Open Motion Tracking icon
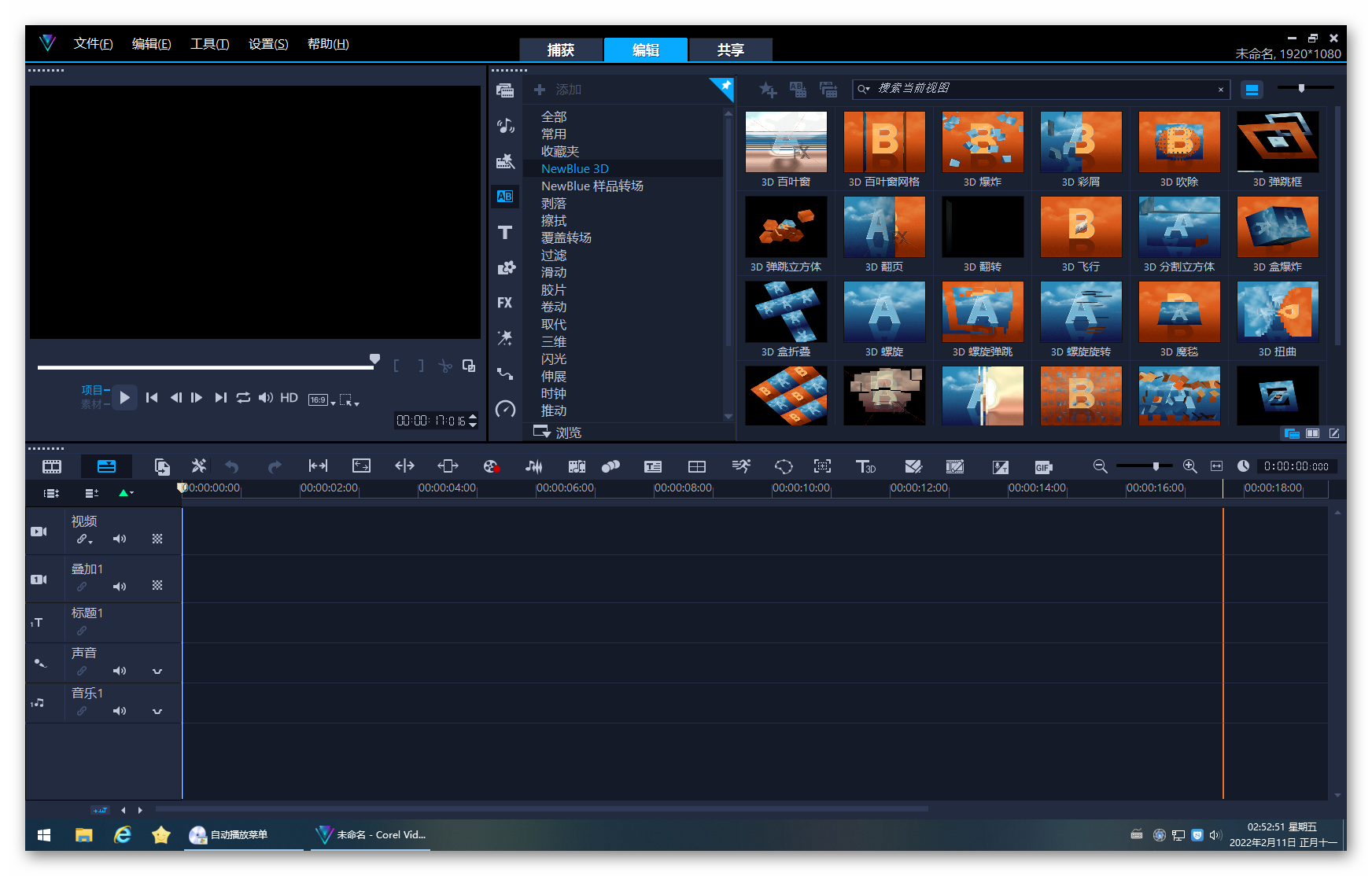 [x=610, y=466]
